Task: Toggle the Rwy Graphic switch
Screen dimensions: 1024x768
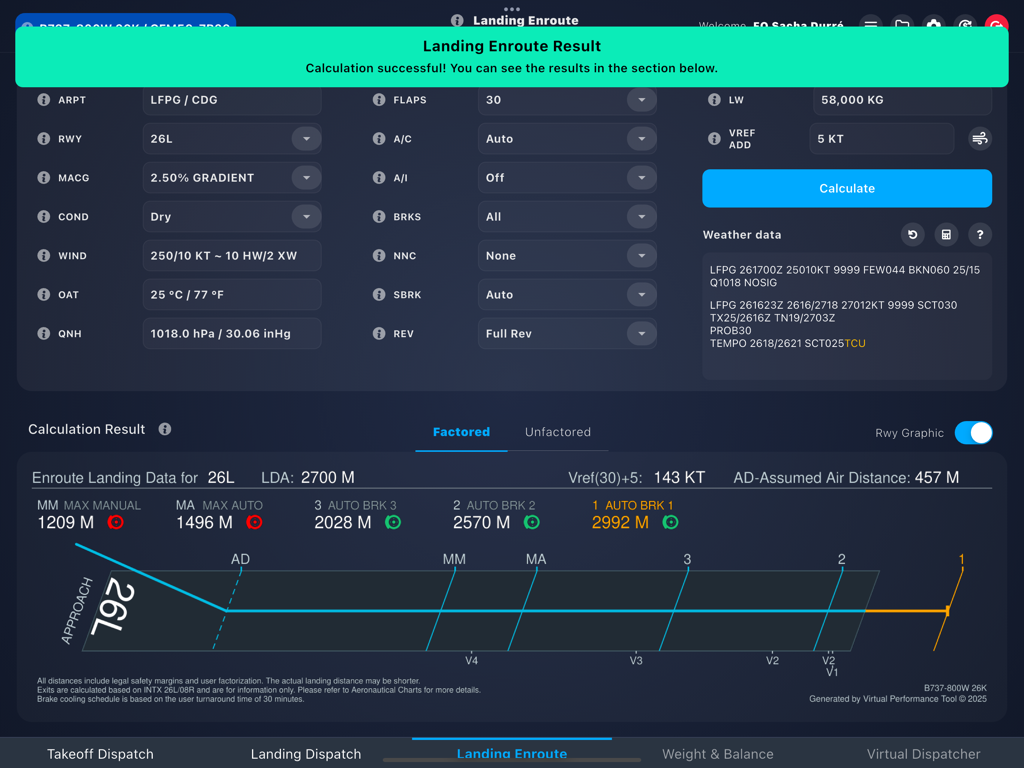Action: click(971, 433)
